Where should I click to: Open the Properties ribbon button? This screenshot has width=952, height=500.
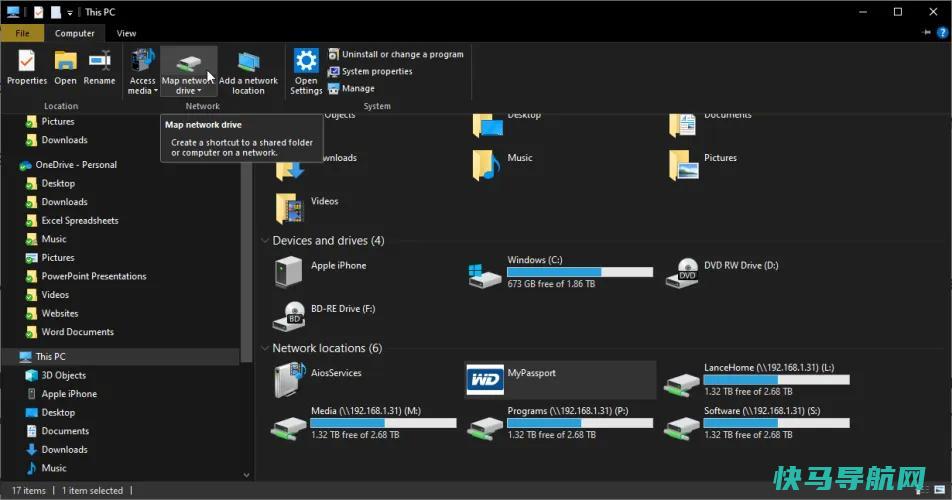coord(27,68)
